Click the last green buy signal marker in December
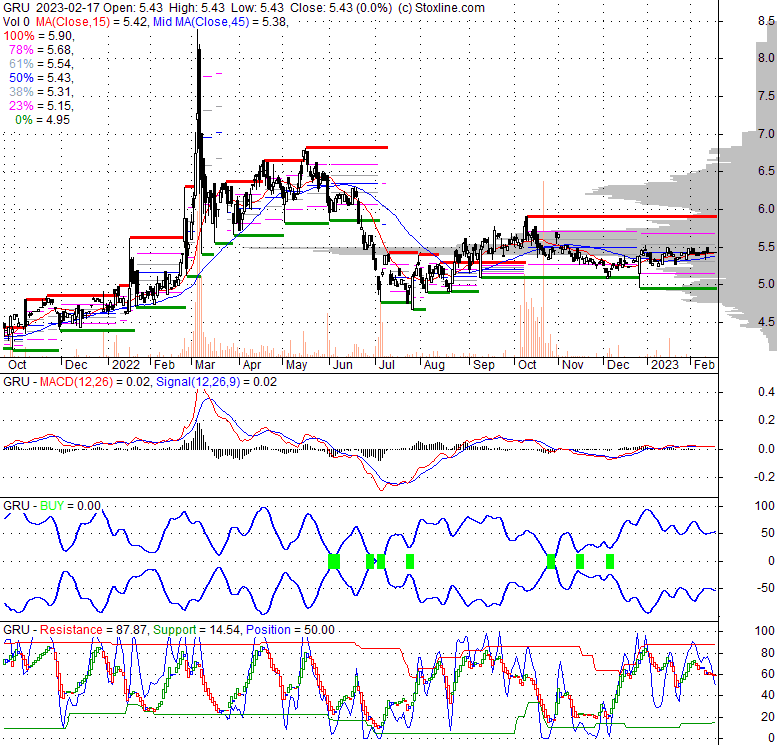 point(610,561)
